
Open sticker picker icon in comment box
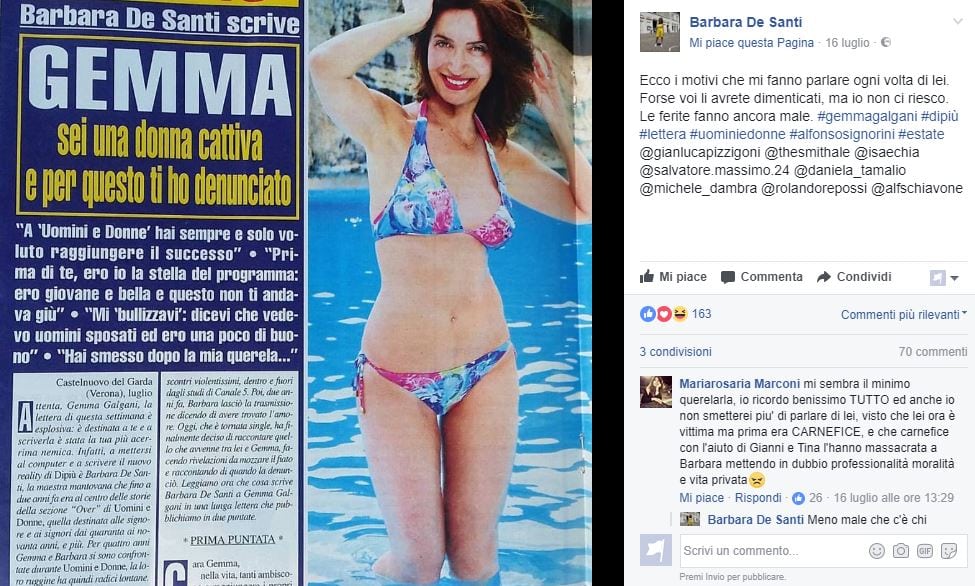(x=949, y=551)
